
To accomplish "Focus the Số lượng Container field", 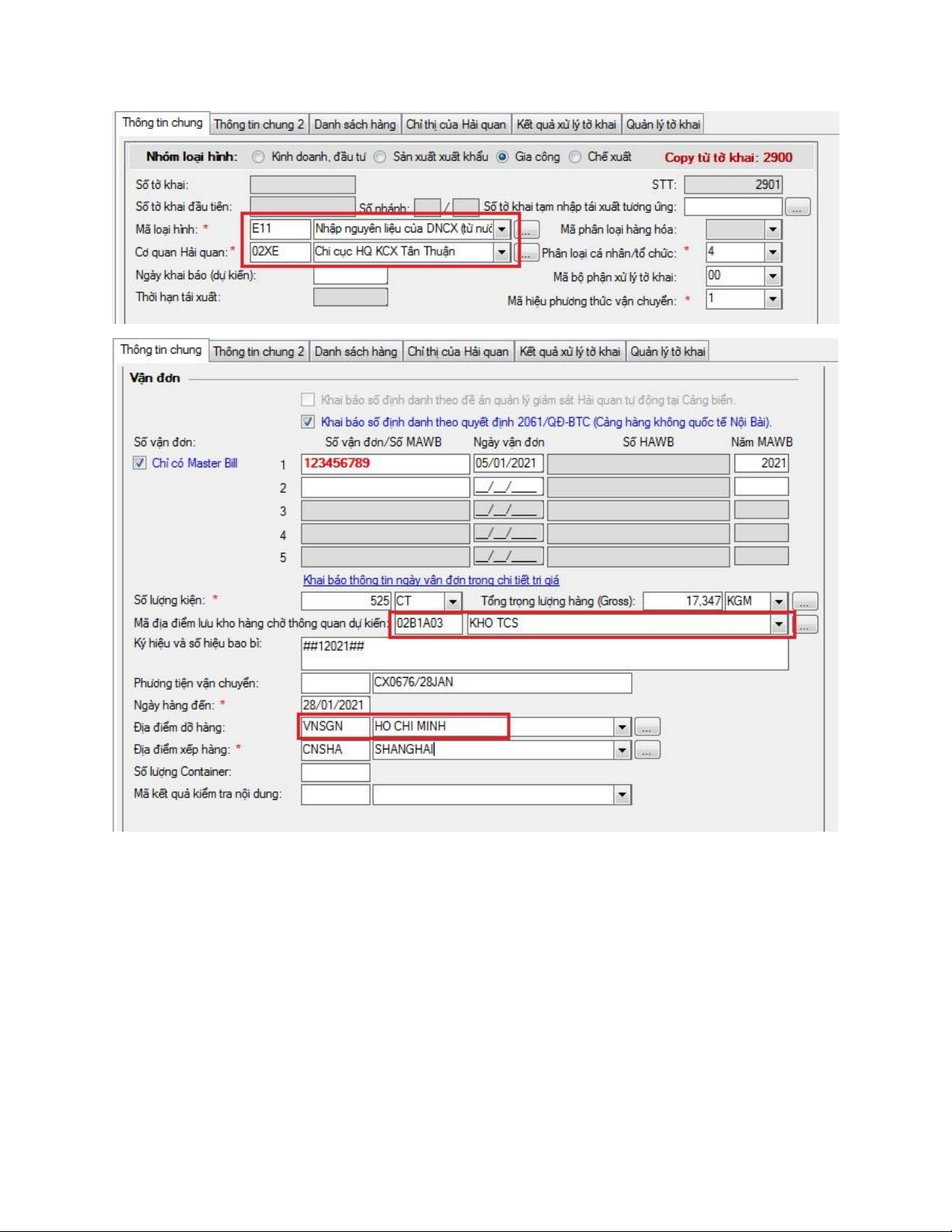I will pos(336,773).
